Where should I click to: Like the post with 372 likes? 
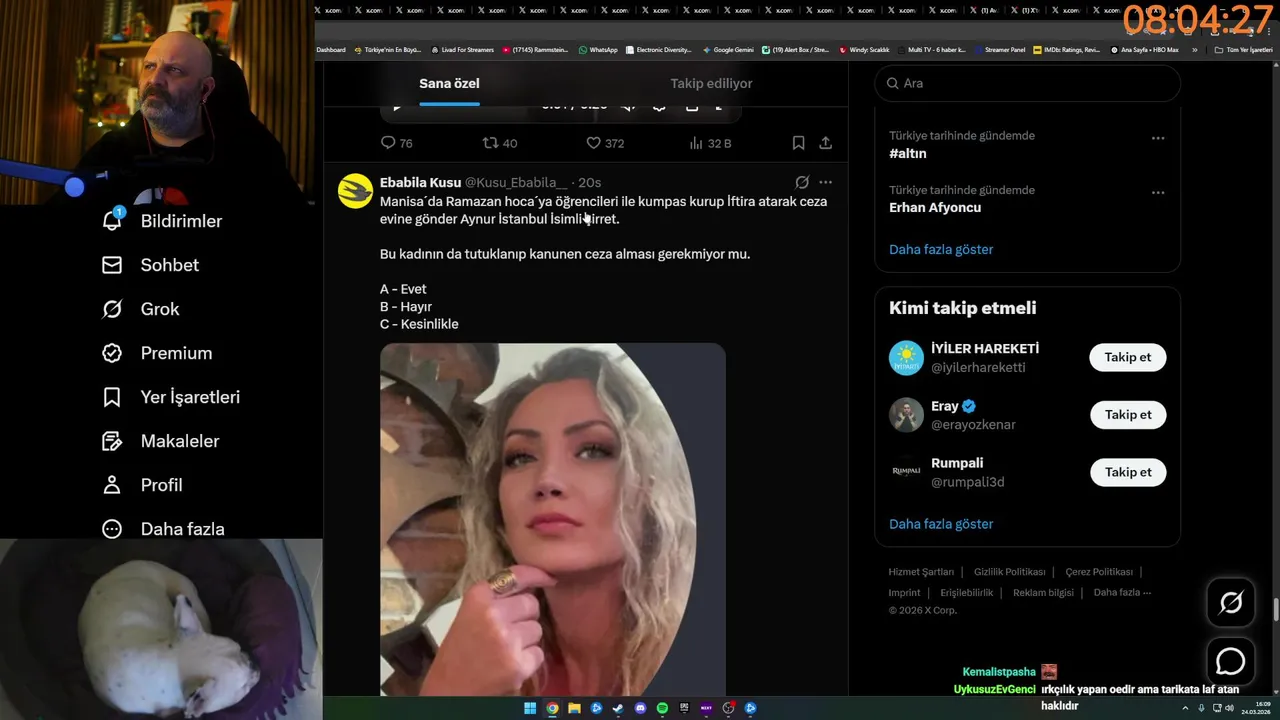click(x=605, y=143)
